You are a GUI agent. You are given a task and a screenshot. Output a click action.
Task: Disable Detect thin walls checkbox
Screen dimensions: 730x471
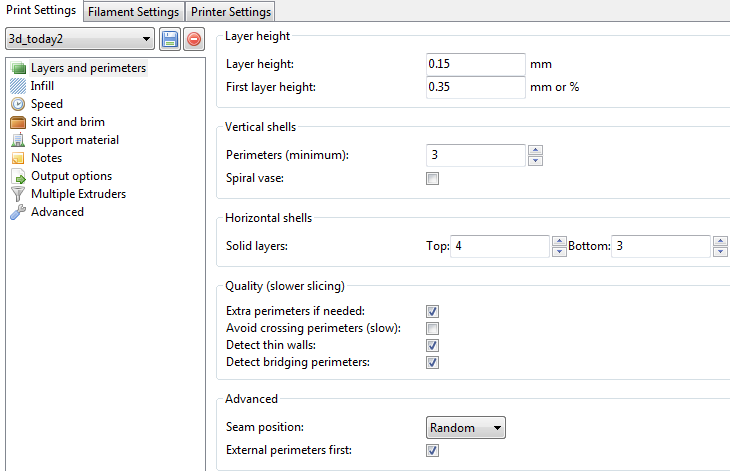(x=433, y=345)
